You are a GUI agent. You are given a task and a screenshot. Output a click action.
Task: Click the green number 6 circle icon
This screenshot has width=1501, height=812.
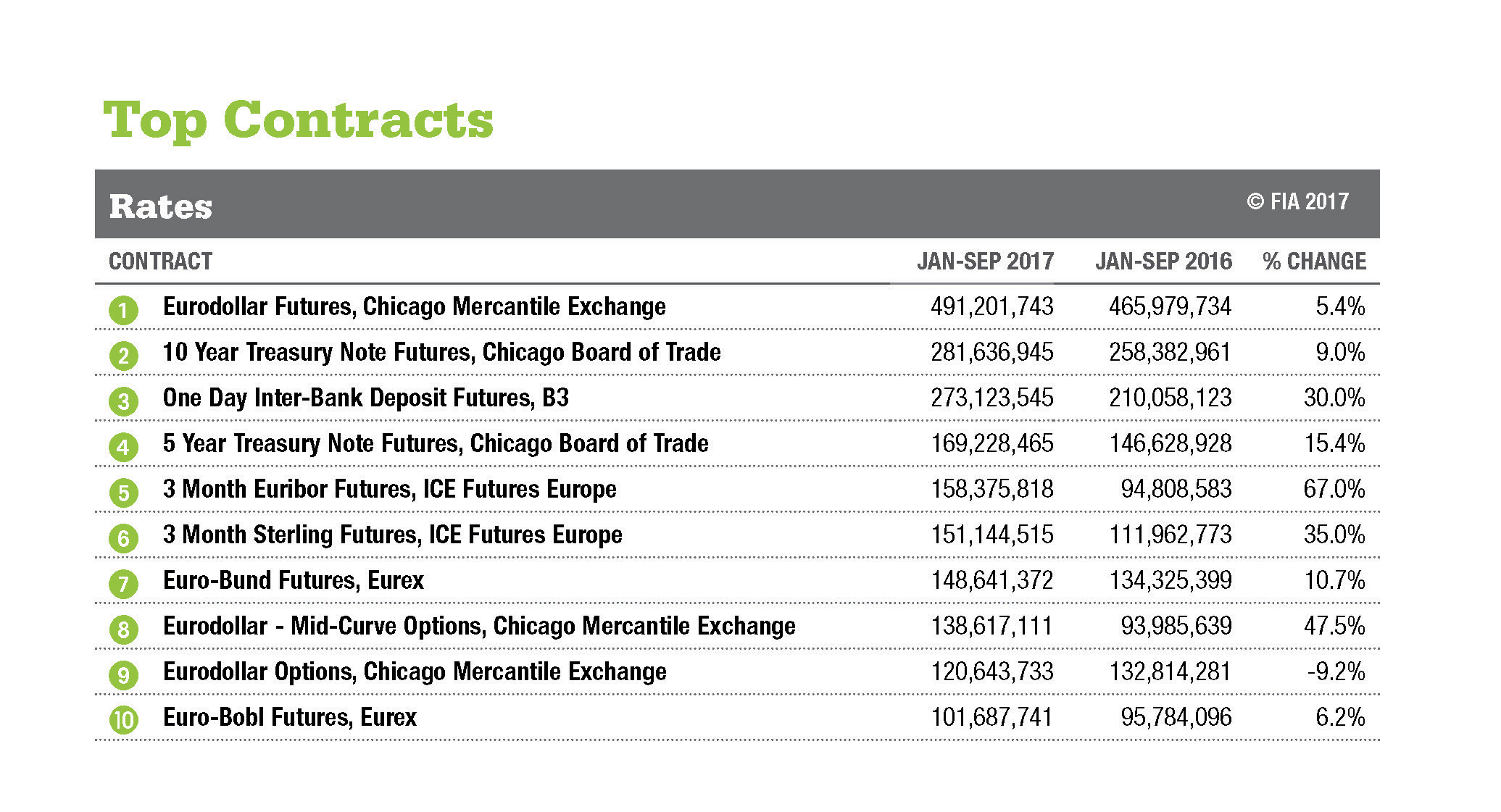point(123,539)
